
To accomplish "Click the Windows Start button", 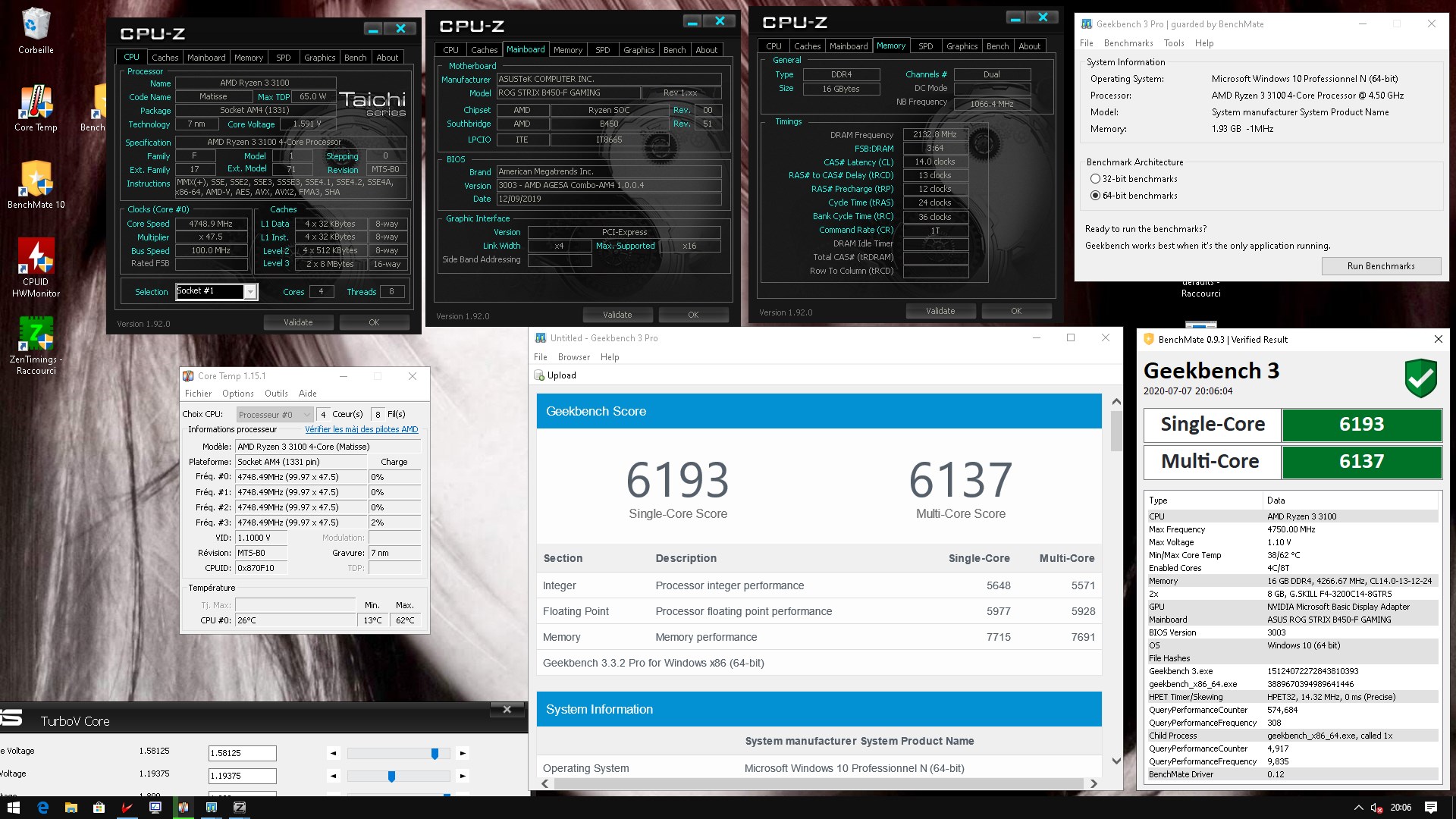I will click(14, 808).
